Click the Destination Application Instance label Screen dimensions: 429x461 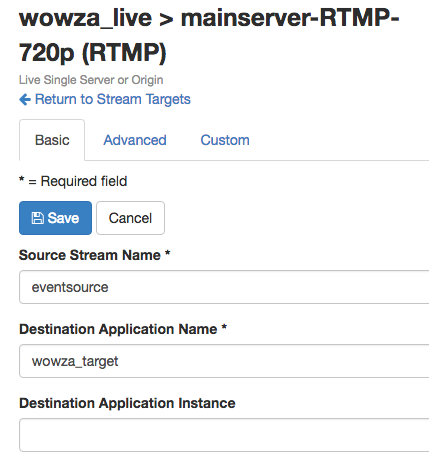tap(127, 403)
